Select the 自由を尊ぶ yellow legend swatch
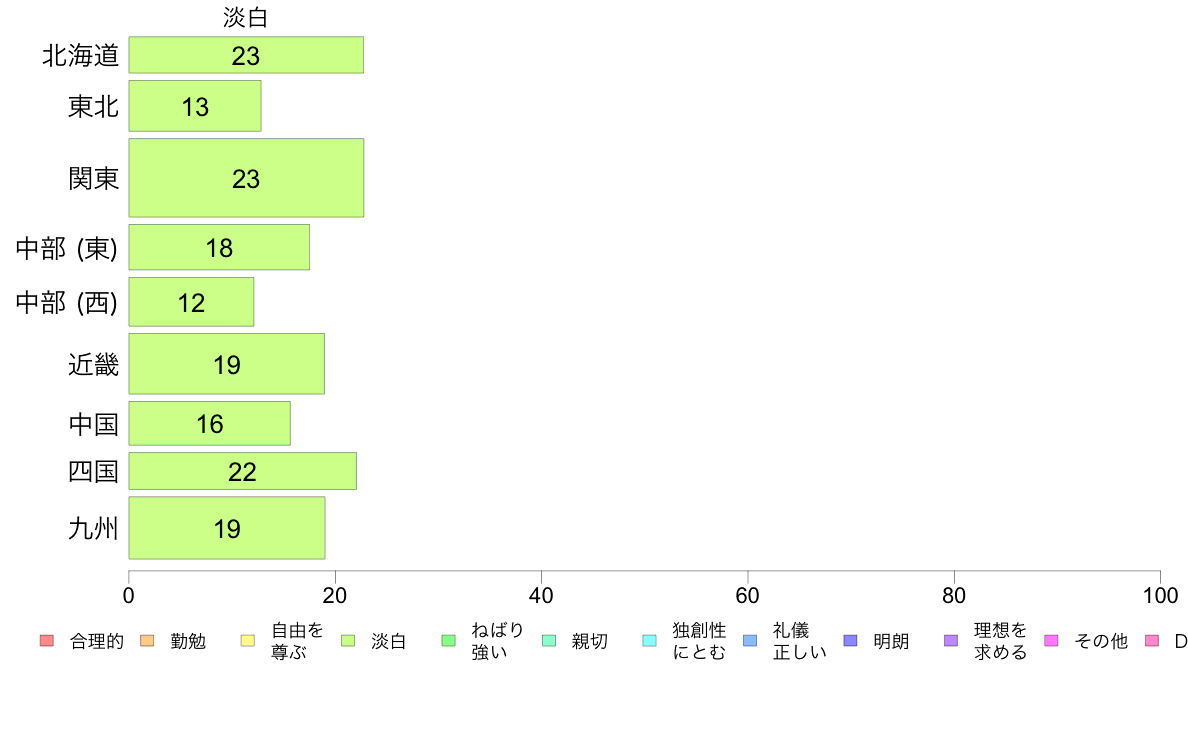This screenshot has width=1188, height=736. click(248, 640)
